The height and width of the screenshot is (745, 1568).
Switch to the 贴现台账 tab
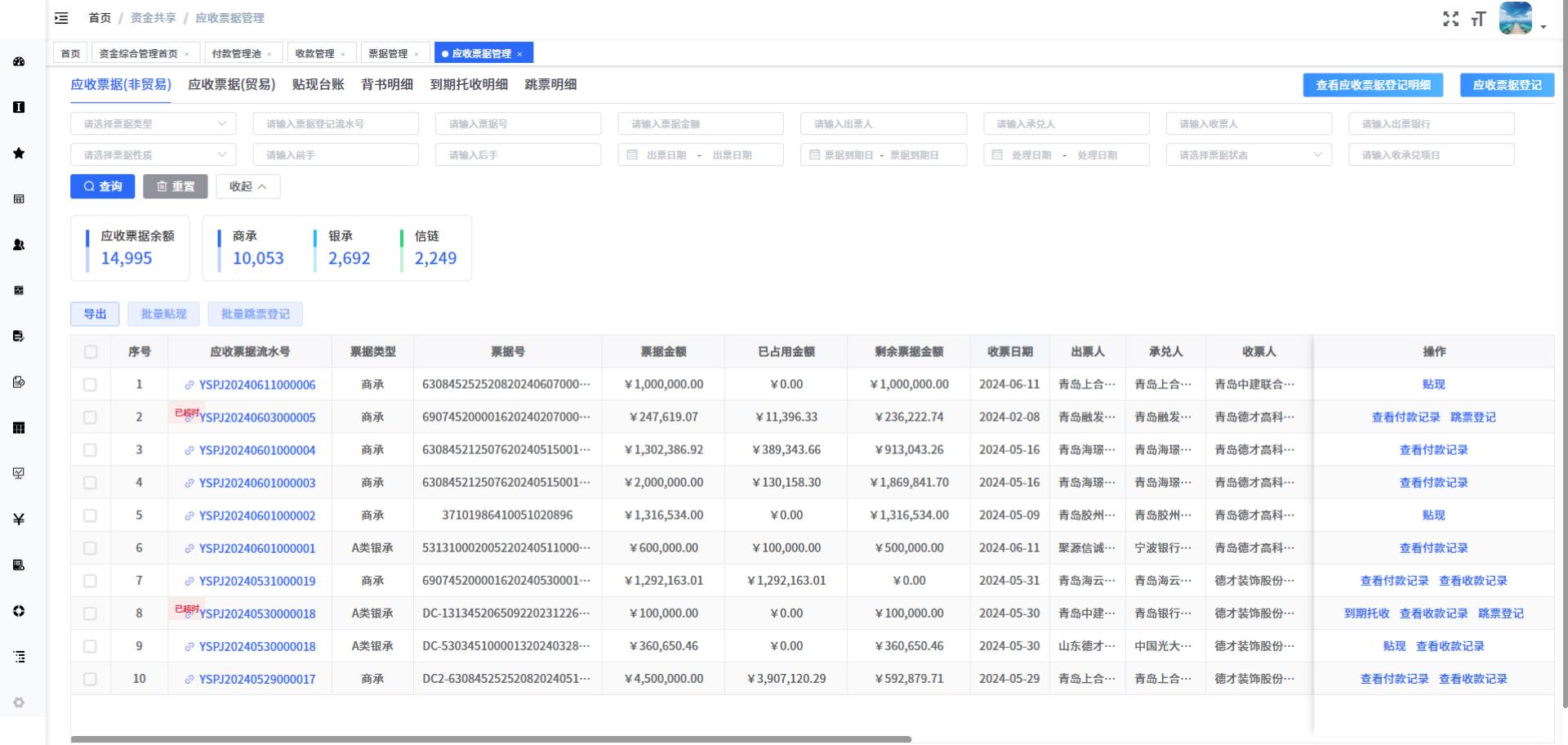coord(318,85)
